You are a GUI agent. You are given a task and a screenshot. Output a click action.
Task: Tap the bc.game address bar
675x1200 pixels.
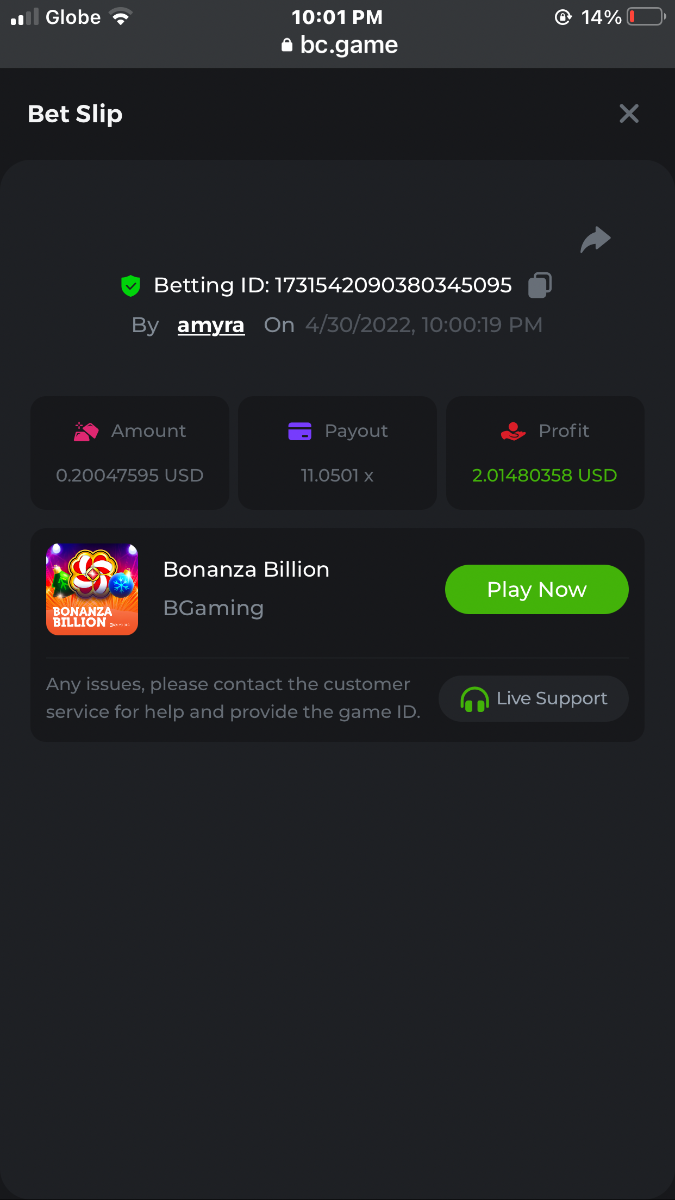[x=338, y=45]
